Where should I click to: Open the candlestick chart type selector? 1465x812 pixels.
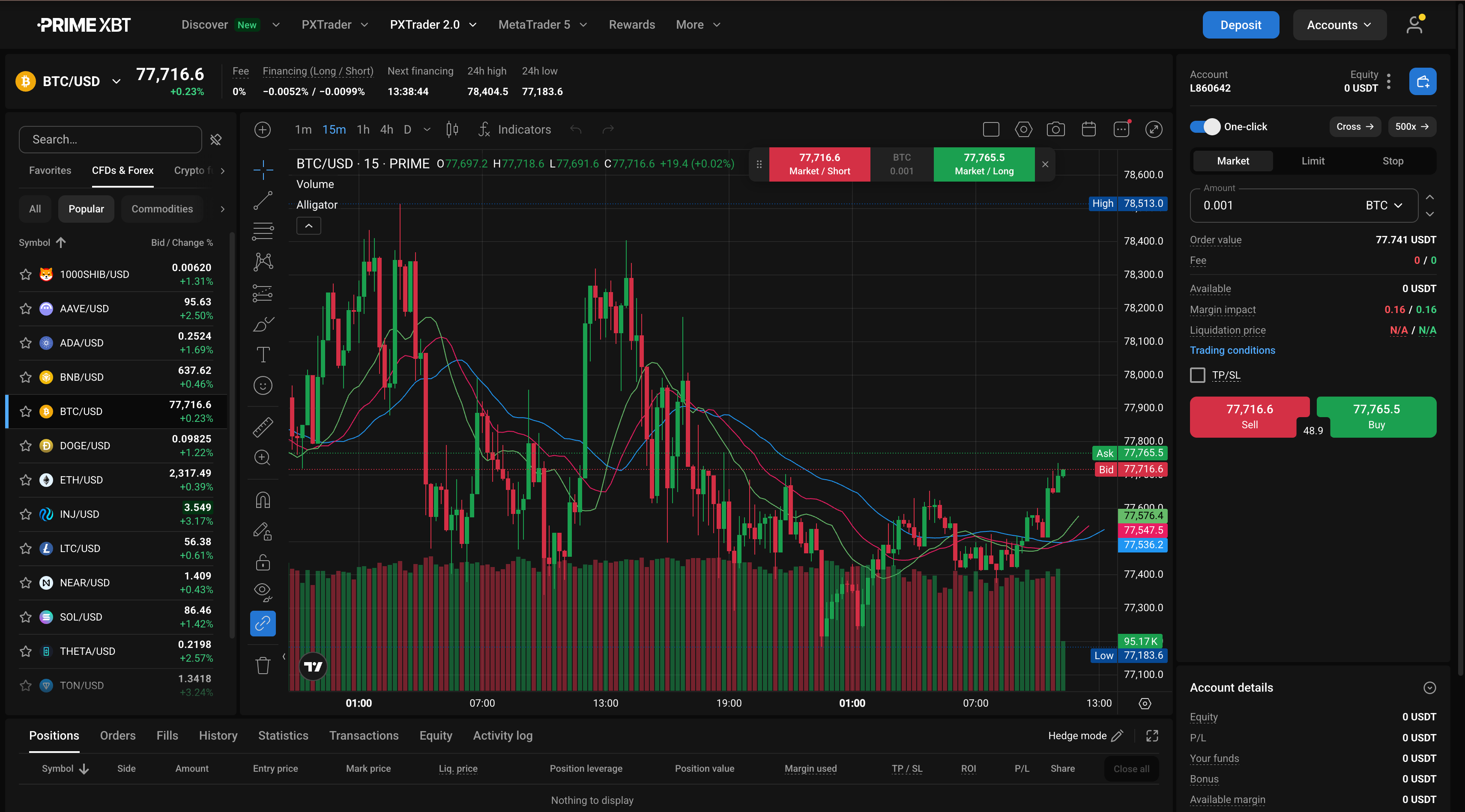452,130
